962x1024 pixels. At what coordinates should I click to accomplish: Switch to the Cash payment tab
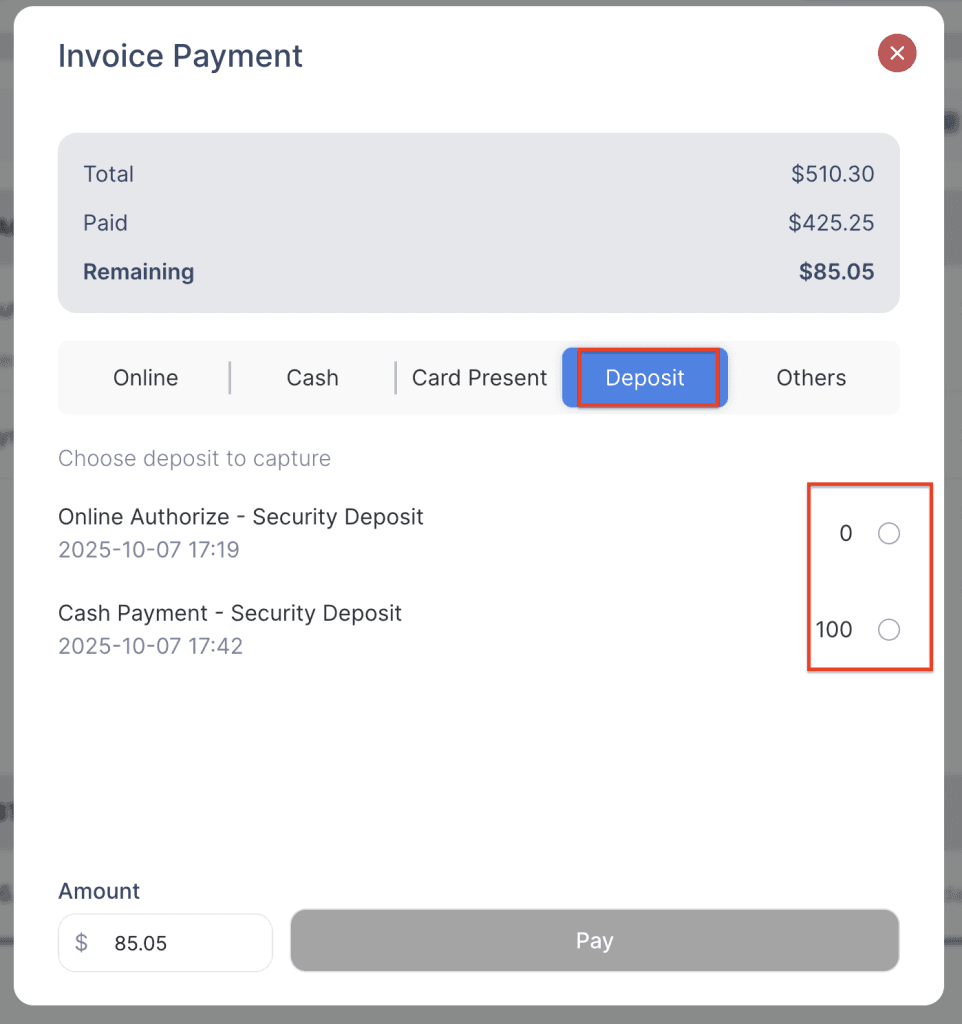(x=312, y=378)
